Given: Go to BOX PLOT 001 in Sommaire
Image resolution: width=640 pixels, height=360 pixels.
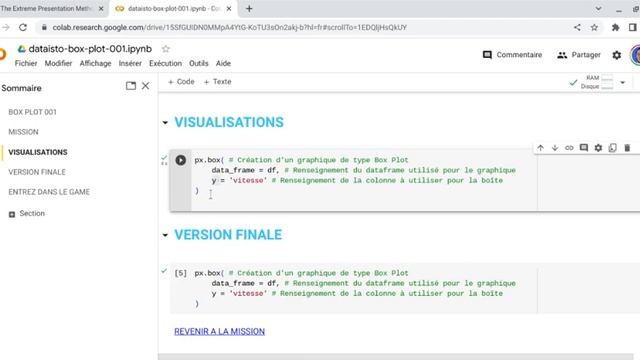Looking at the screenshot, I should coord(32,112).
